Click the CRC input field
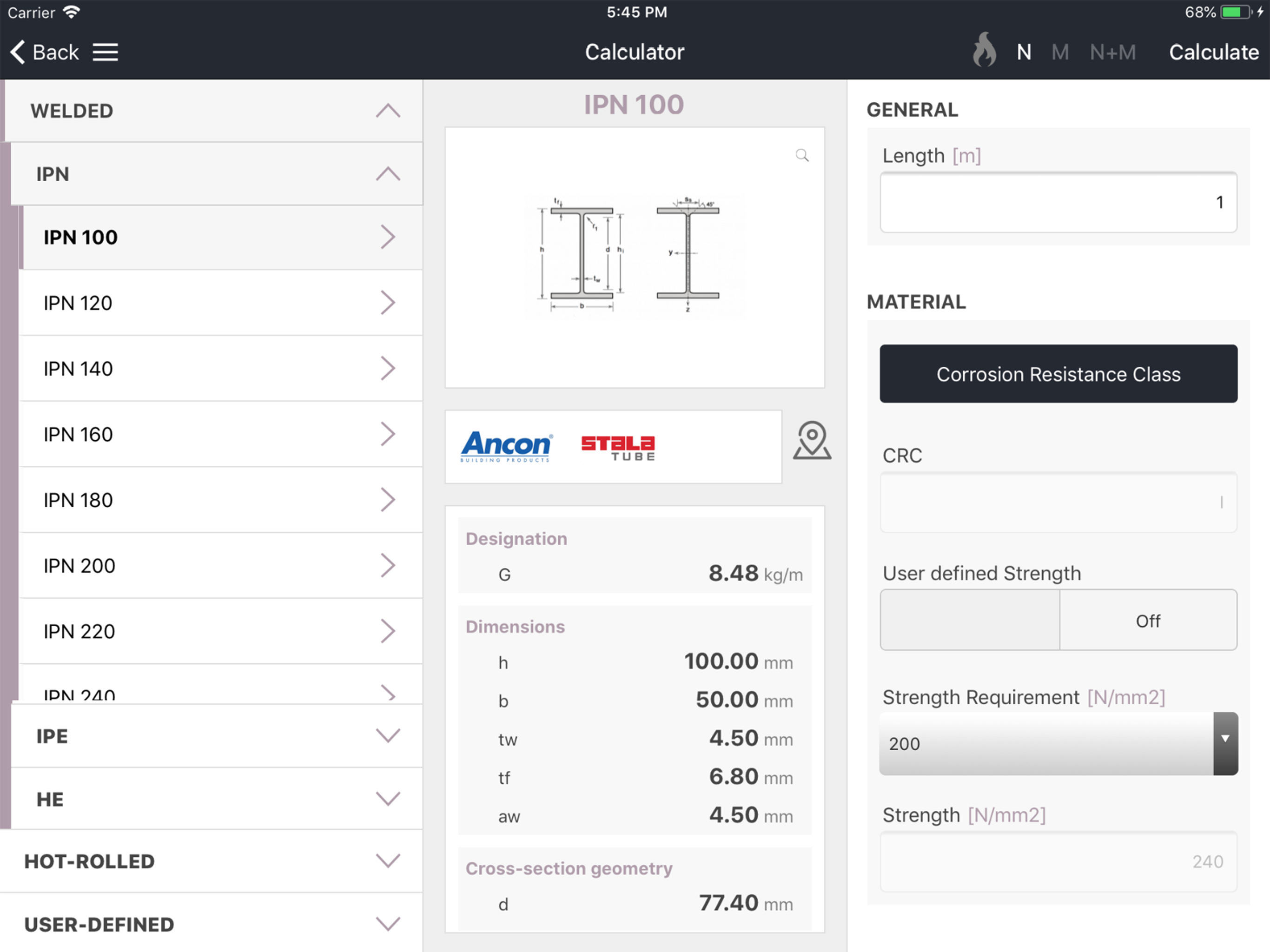This screenshot has height=952, width=1270. 1058,502
